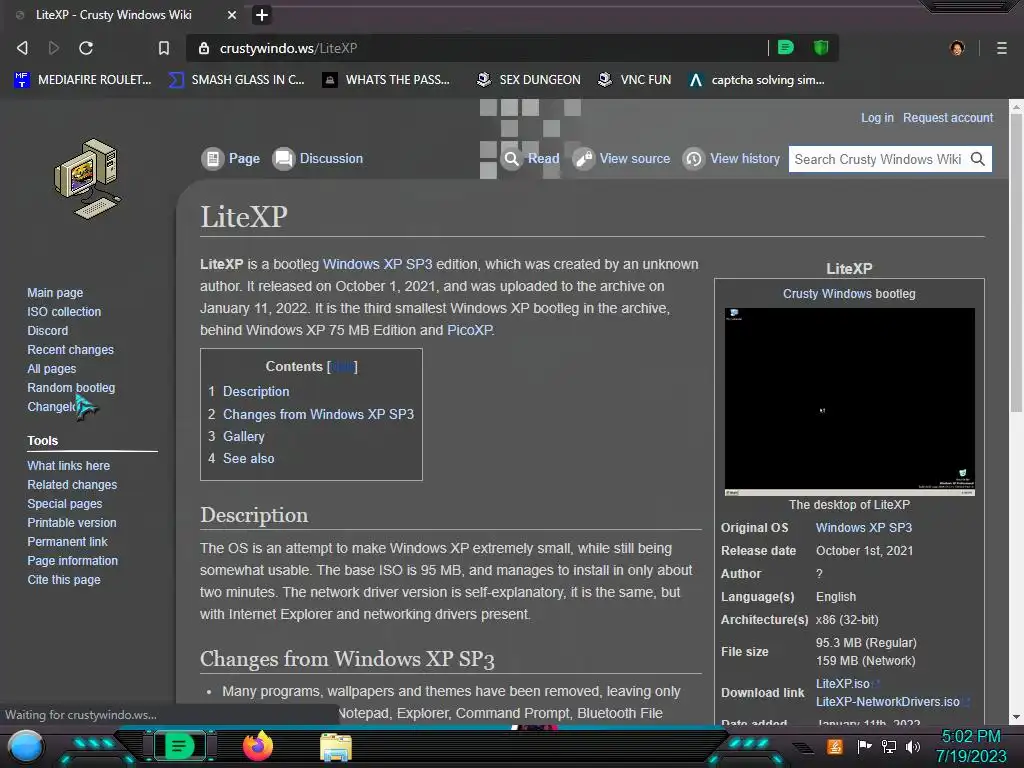The image size is (1024, 768).
Task: Open What links here tool
Action: 69,466
